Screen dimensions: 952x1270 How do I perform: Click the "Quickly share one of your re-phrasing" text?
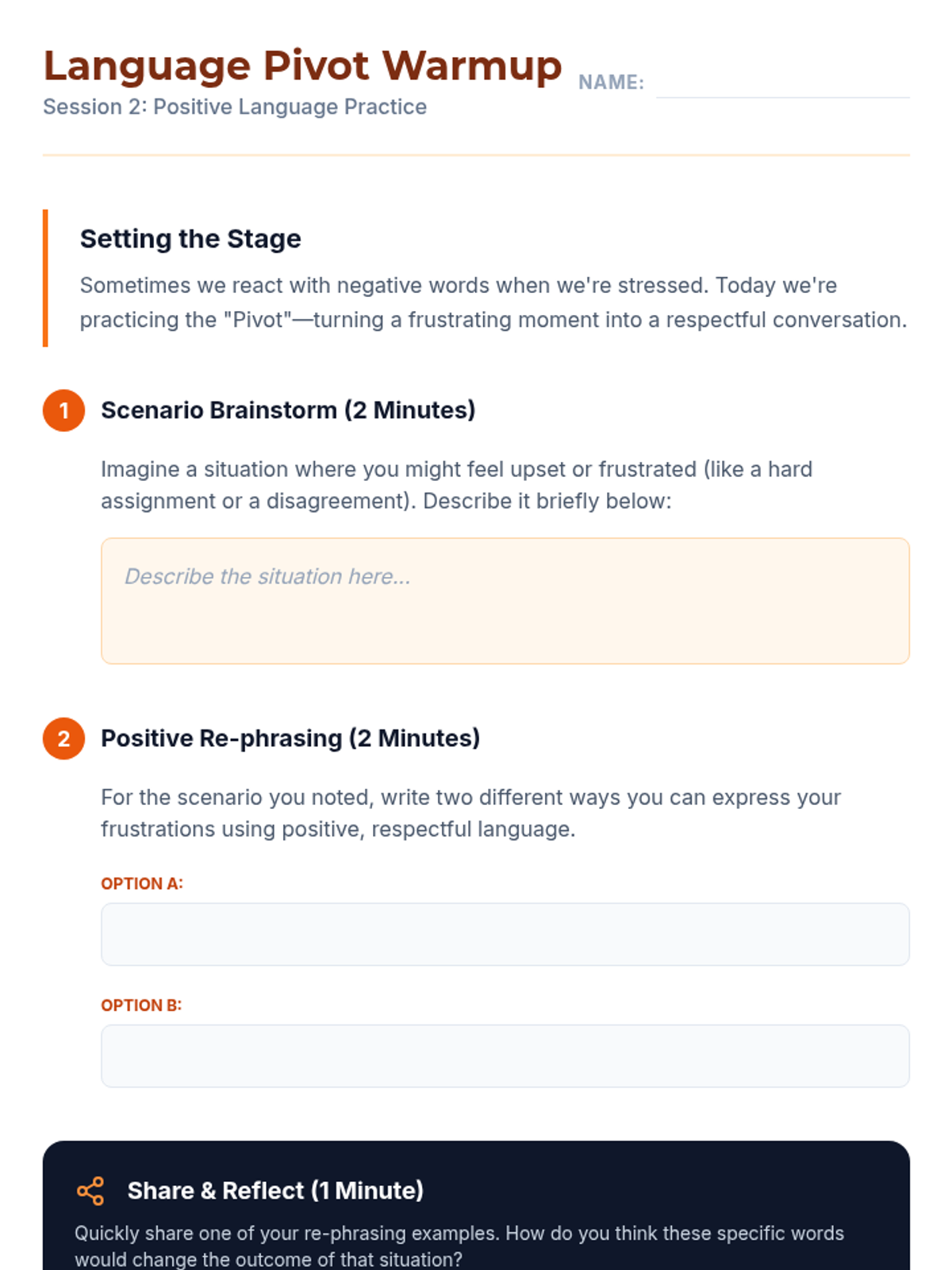[x=459, y=1245]
